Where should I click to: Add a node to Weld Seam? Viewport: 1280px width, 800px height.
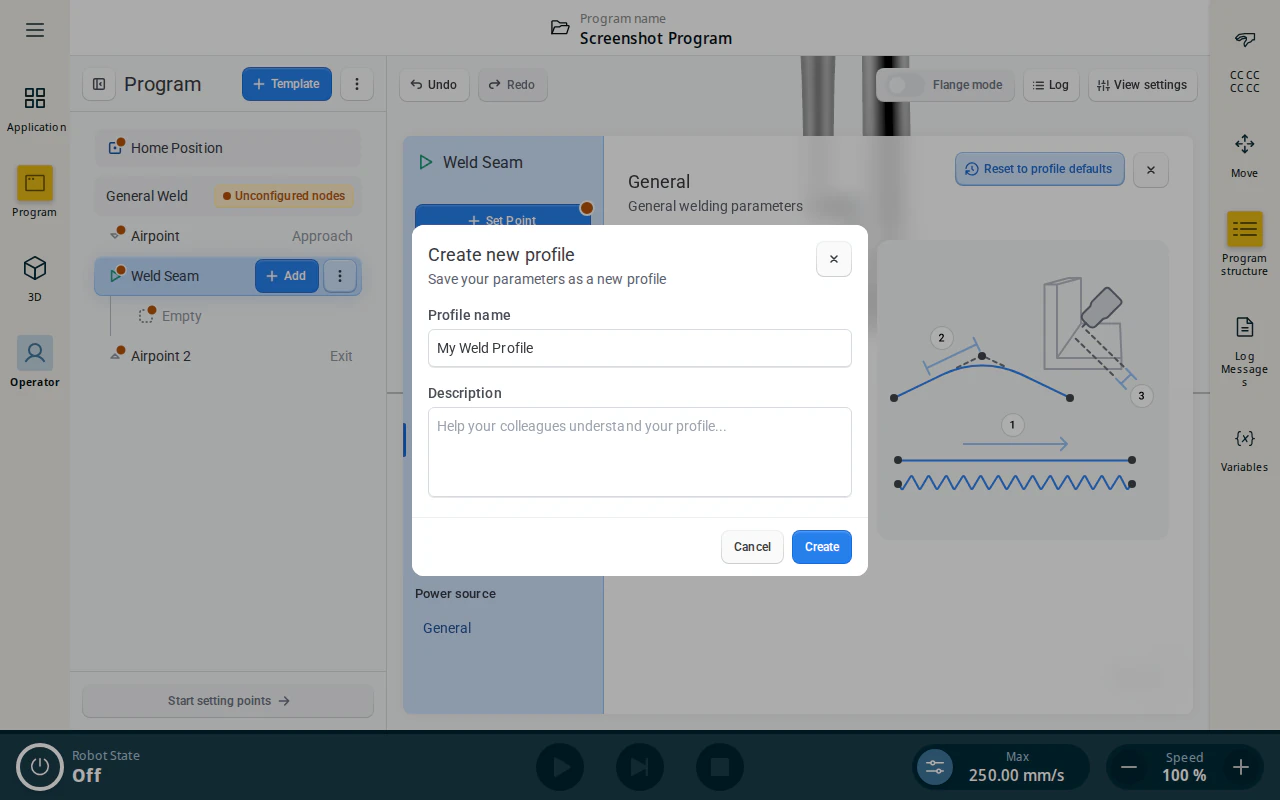[x=287, y=276]
